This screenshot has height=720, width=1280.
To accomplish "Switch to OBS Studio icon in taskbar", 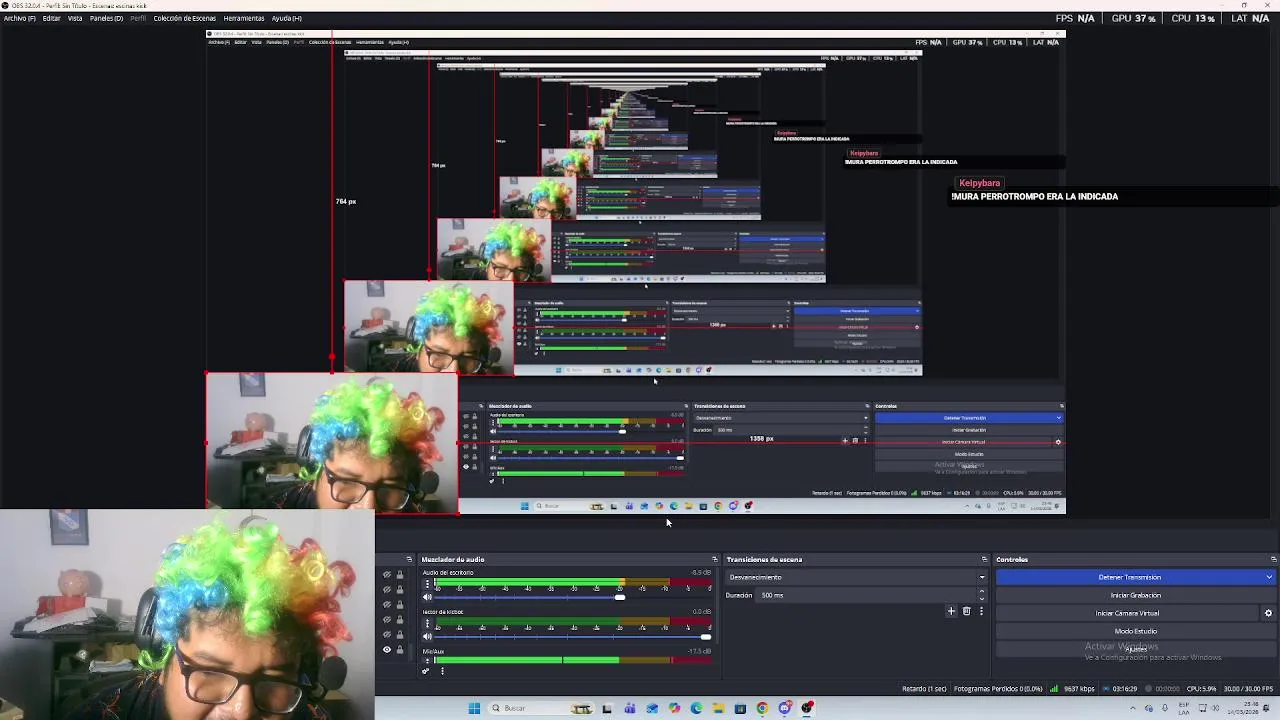I will coord(807,708).
